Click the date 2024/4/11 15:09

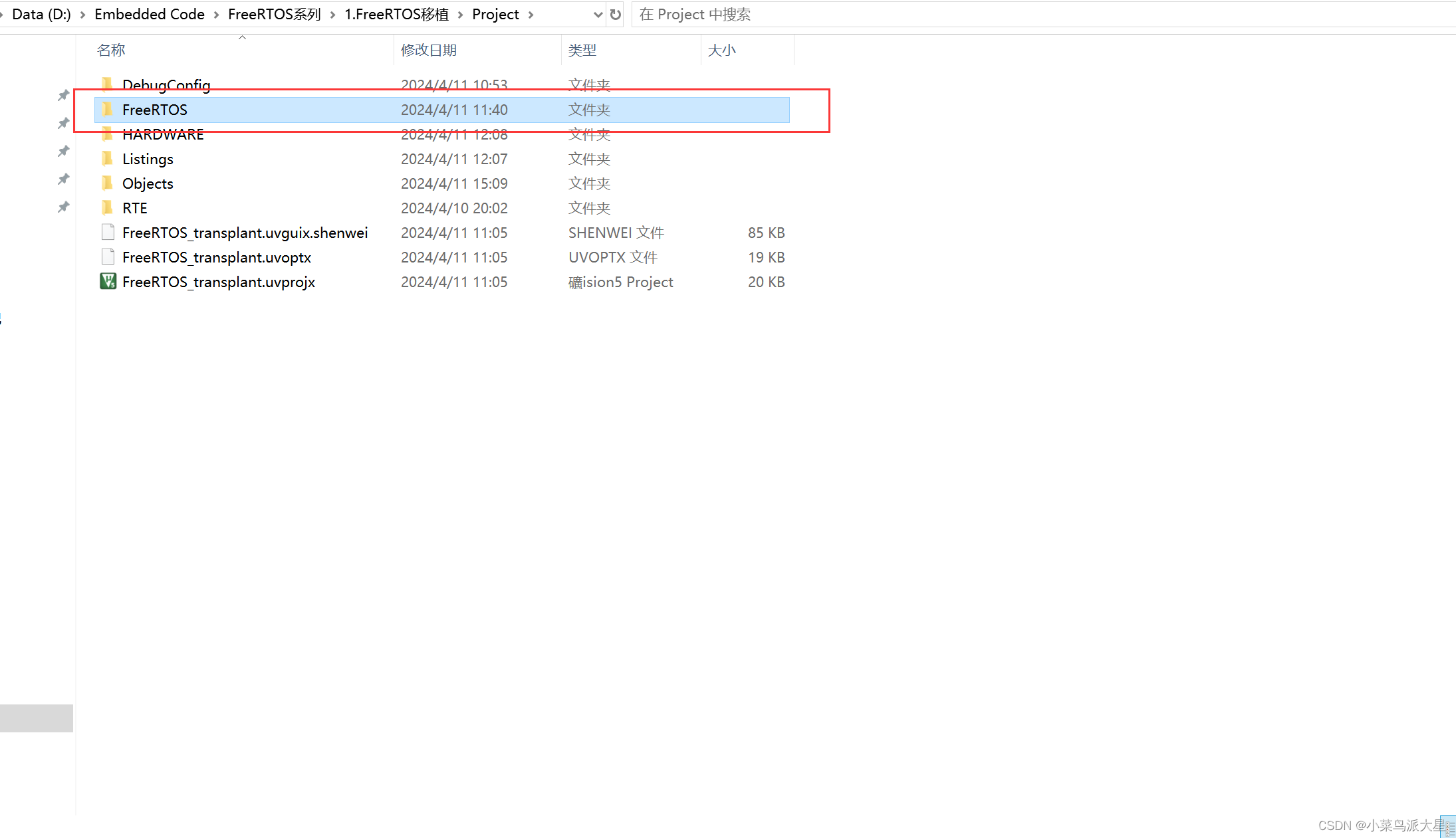(454, 183)
